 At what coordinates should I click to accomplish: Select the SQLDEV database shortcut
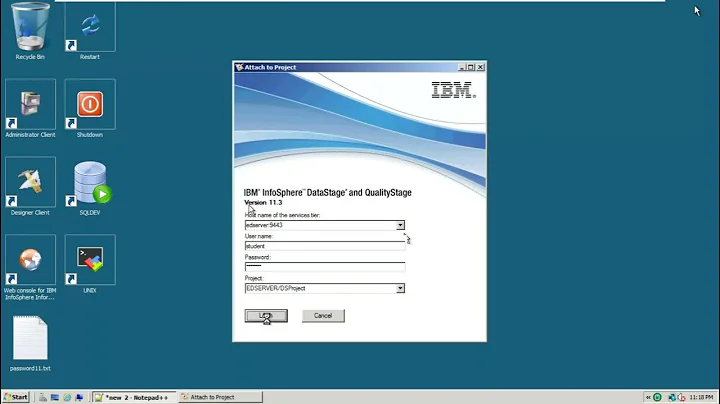coord(90,182)
